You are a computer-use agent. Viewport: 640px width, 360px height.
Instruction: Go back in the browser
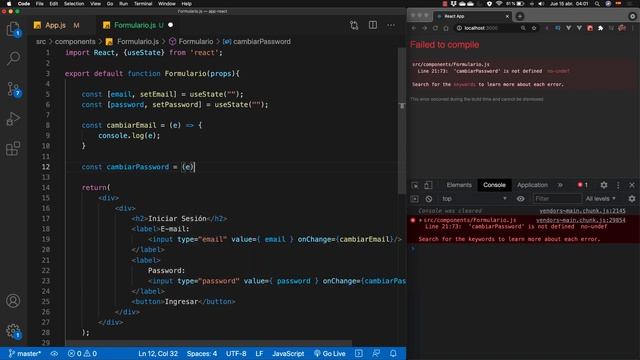pyautogui.click(x=414, y=28)
